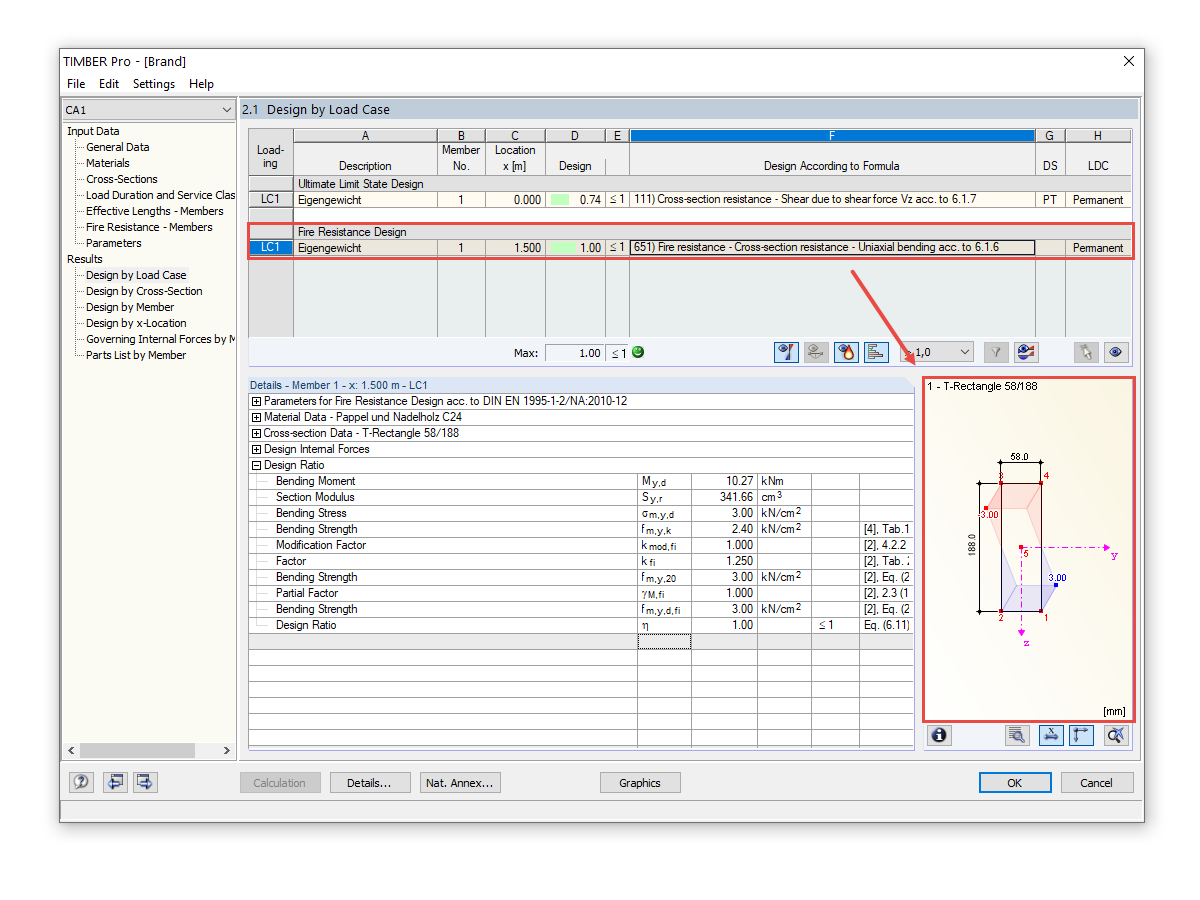Open the Settings menu

click(x=154, y=84)
